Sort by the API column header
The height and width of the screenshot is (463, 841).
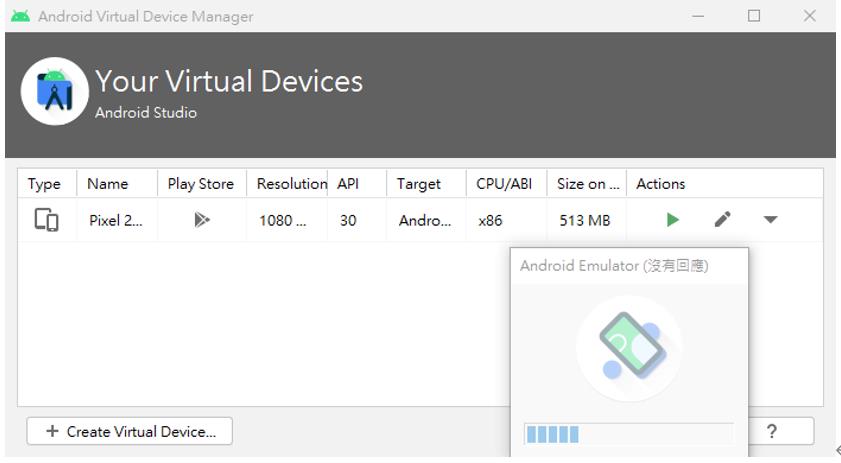coord(348,184)
